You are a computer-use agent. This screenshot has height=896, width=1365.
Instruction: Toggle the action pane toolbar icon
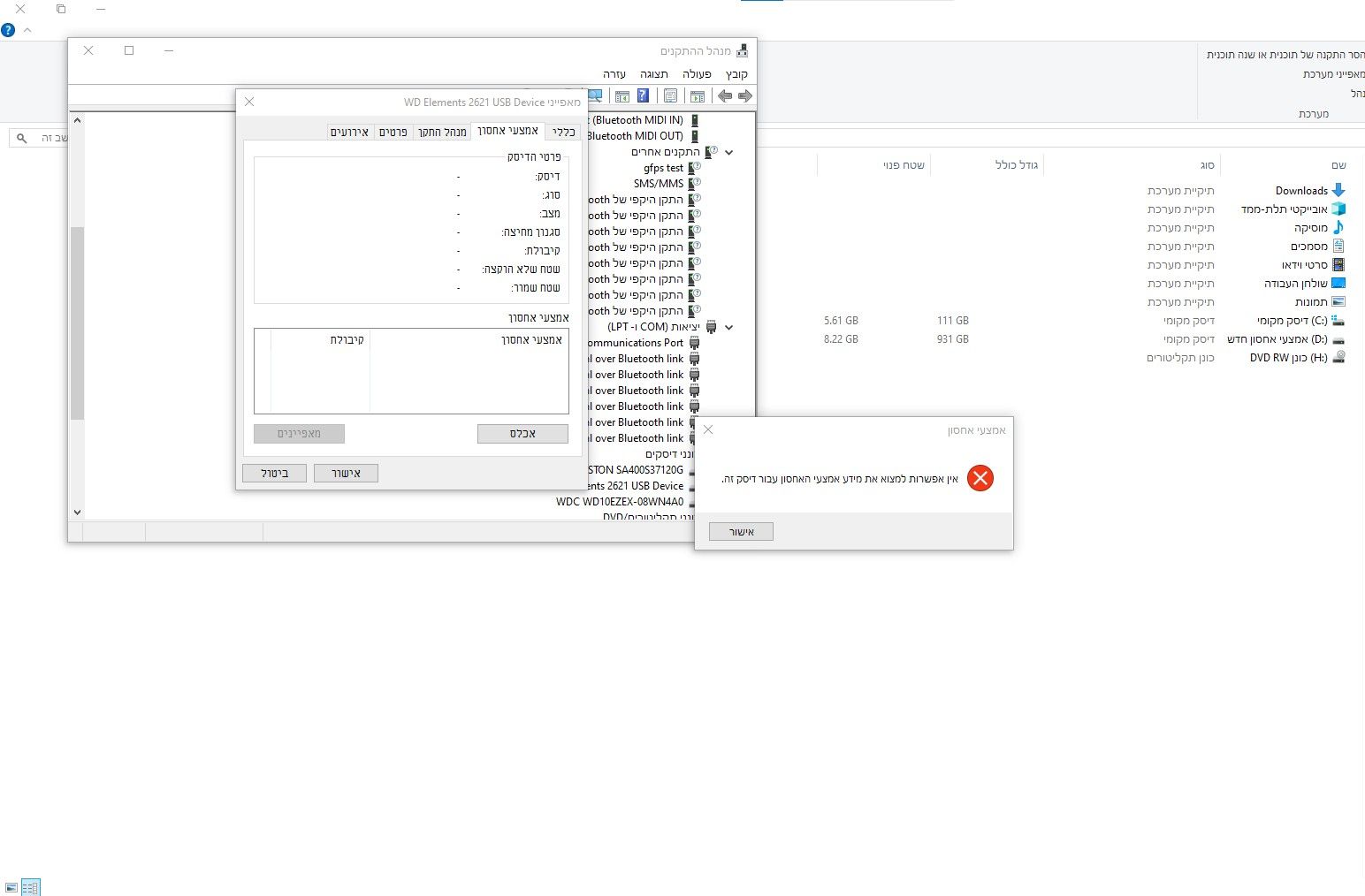pos(621,96)
